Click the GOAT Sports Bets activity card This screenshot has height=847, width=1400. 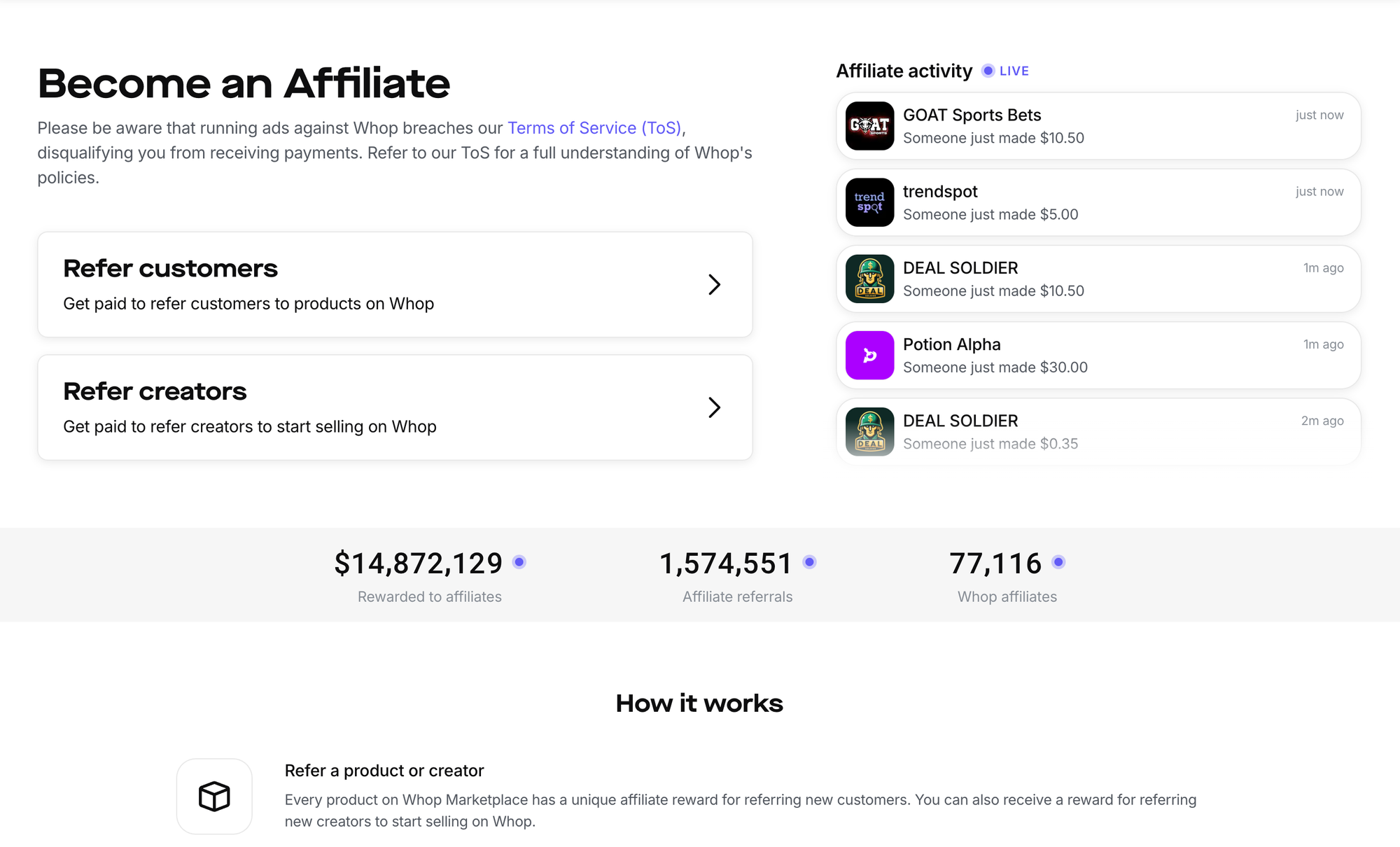tap(1096, 126)
